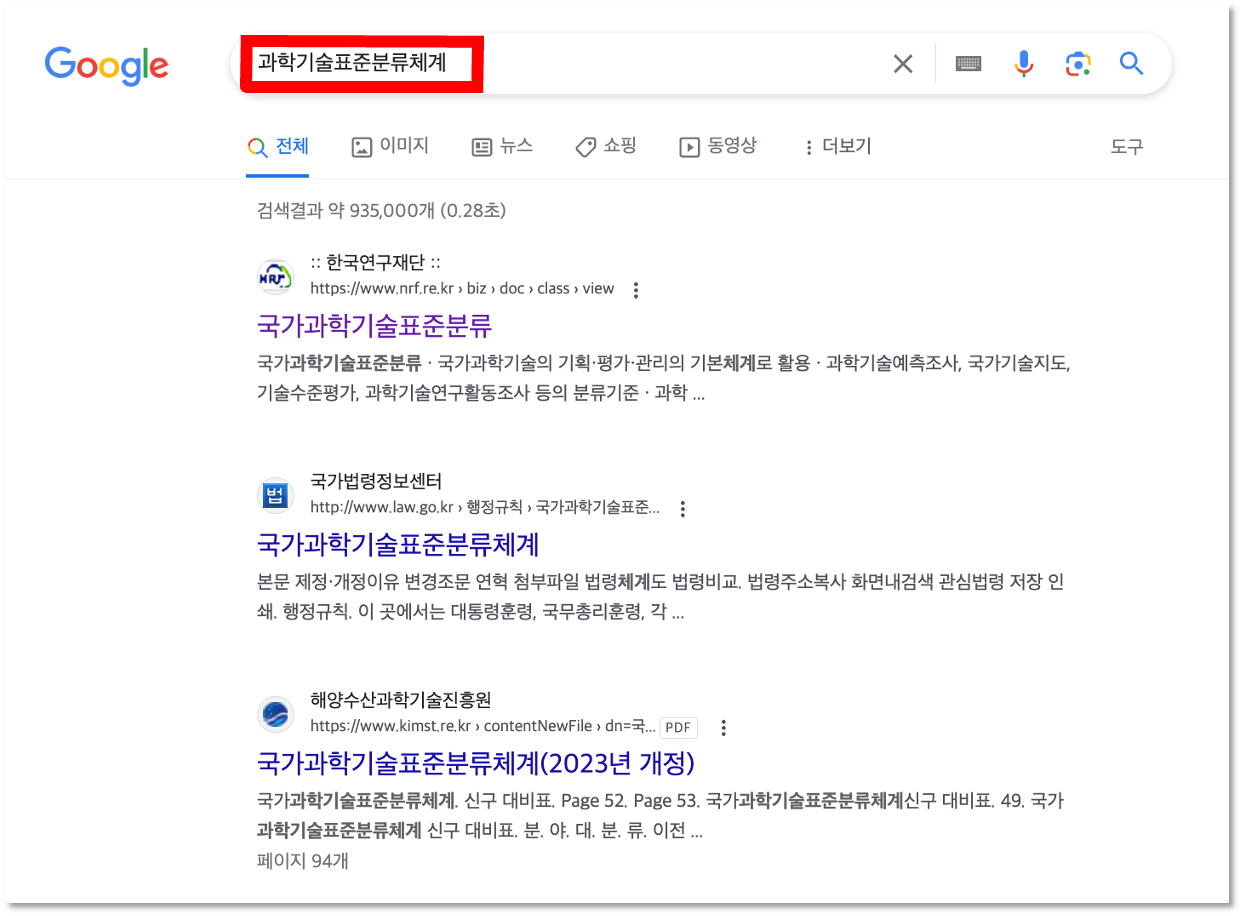Screen dimensions: 1242x916
Task: Open more options for 한국연구재단 result
Action: coord(635,290)
